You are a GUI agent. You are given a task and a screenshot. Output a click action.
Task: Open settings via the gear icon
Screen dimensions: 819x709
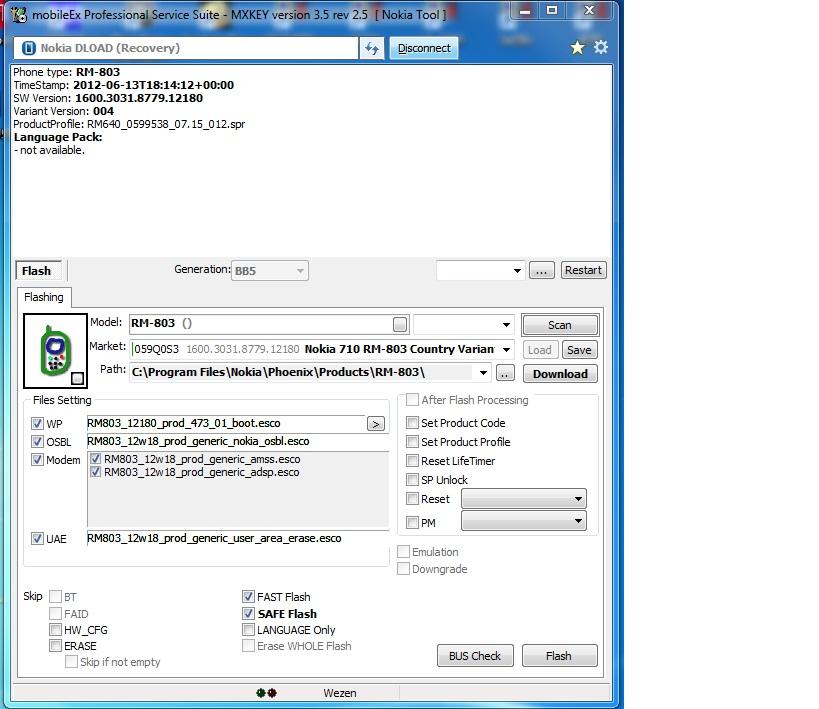pos(601,48)
